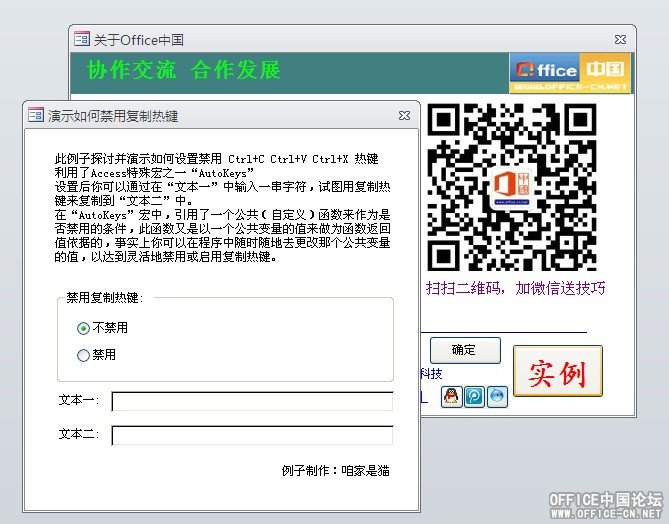Click the 确定 button in About window
Image resolution: width=669 pixels, height=524 pixels.
[x=465, y=350]
